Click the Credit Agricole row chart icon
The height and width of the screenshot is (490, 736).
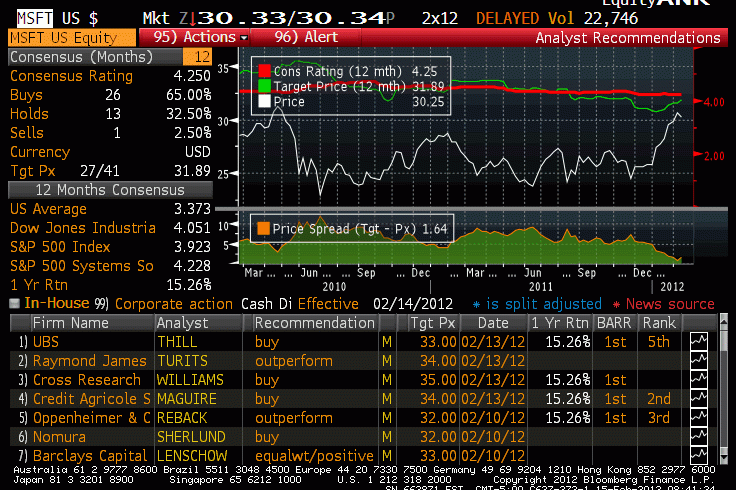pyautogui.click(x=699, y=399)
